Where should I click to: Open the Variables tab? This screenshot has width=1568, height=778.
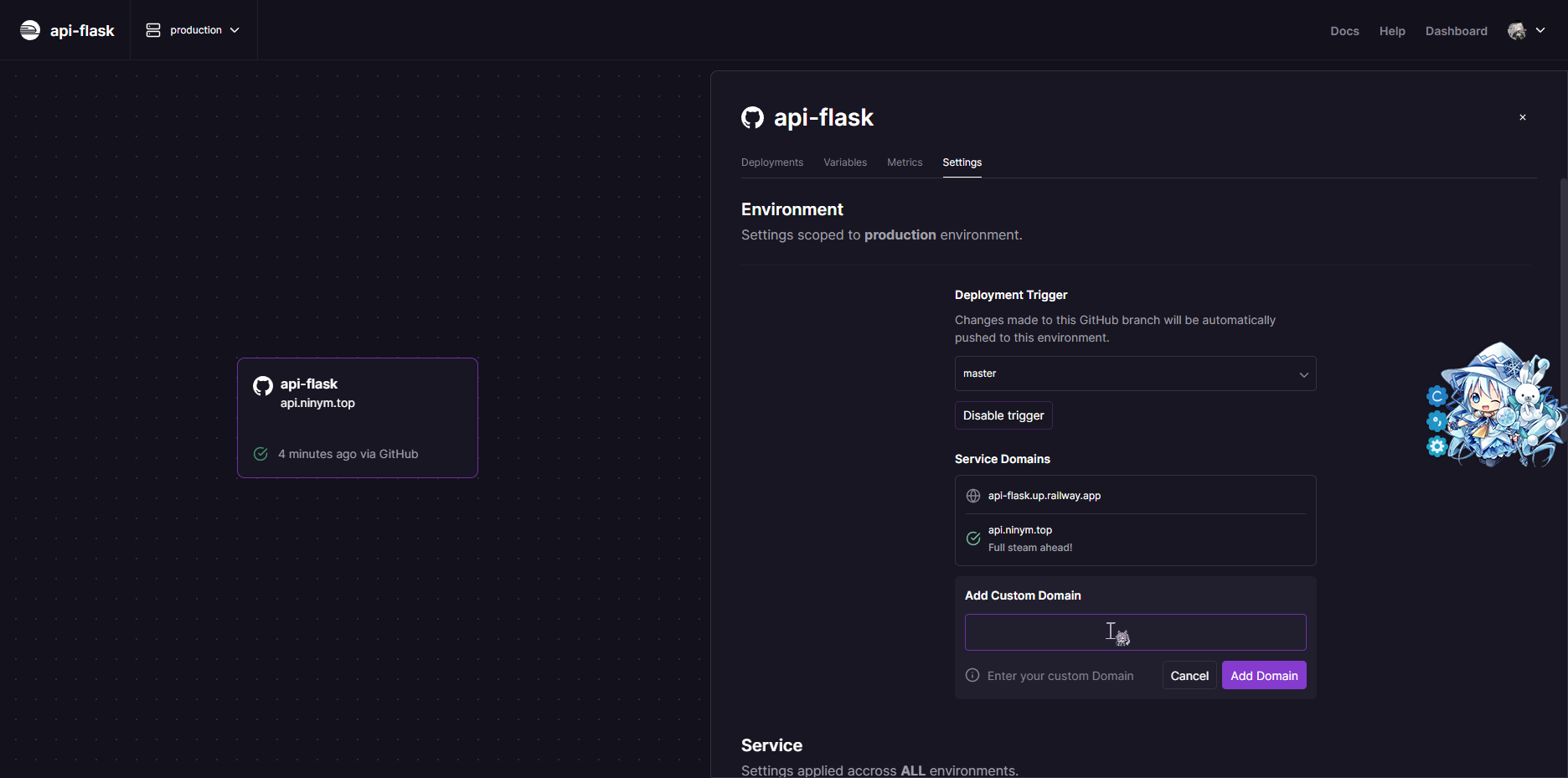tap(844, 162)
